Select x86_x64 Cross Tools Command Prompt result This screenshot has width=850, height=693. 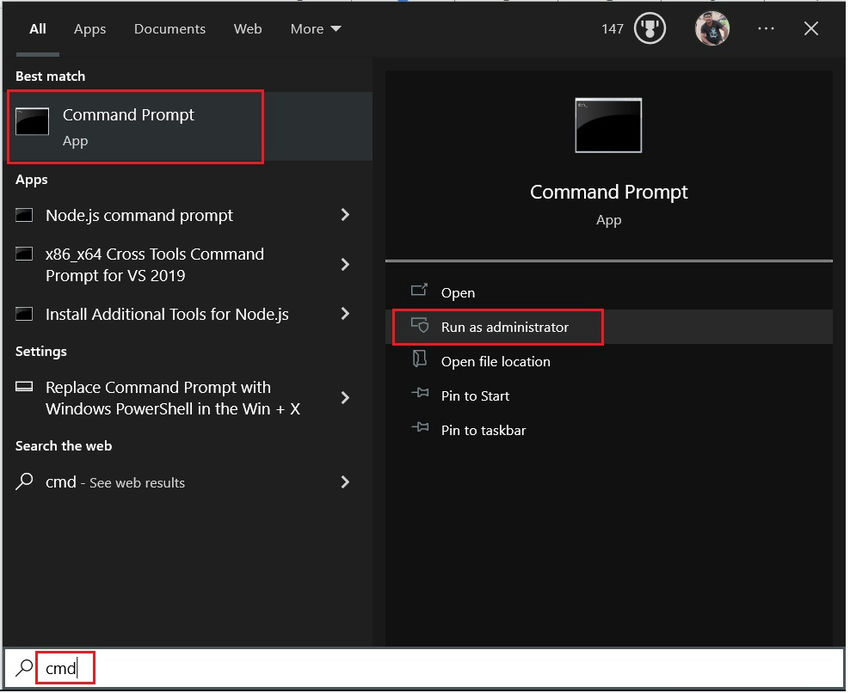(x=189, y=266)
